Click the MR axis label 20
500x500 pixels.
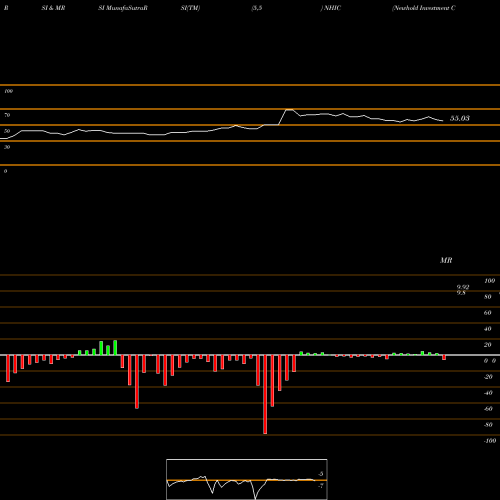pyautogui.click(x=488, y=345)
